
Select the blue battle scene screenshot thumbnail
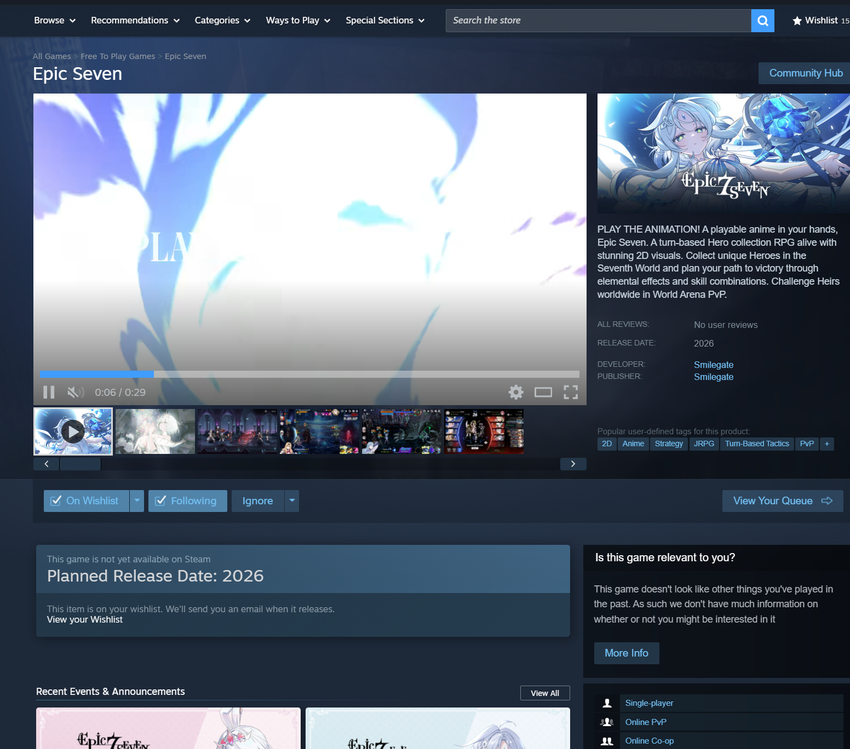tap(319, 431)
